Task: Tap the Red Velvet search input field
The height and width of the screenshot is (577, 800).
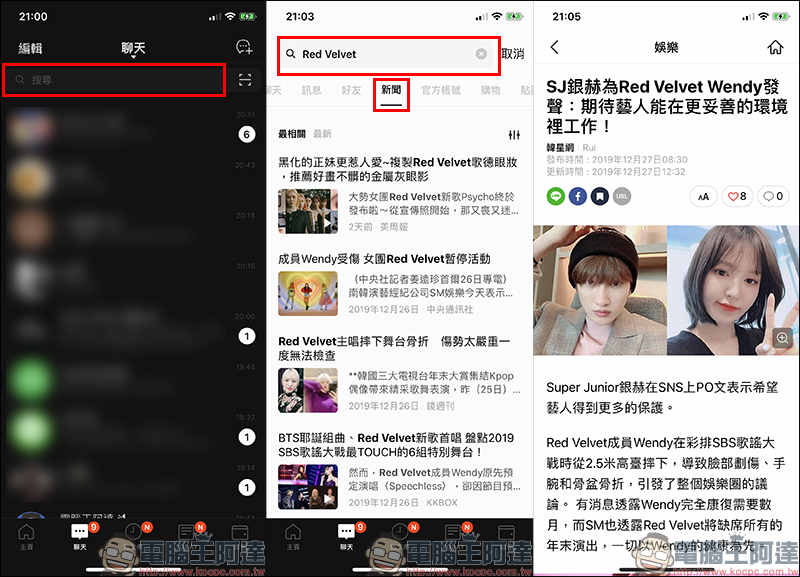Action: point(388,54)
